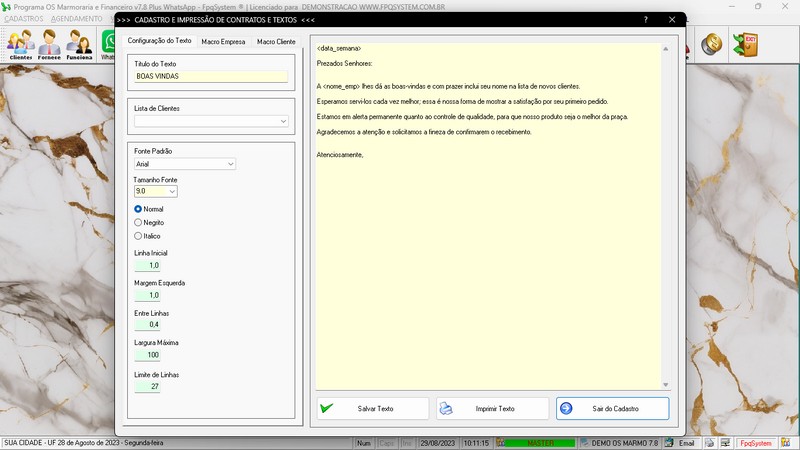Switch to Macro Cliente tab
Screen dimensions: 800x450
tap(276, 41)
